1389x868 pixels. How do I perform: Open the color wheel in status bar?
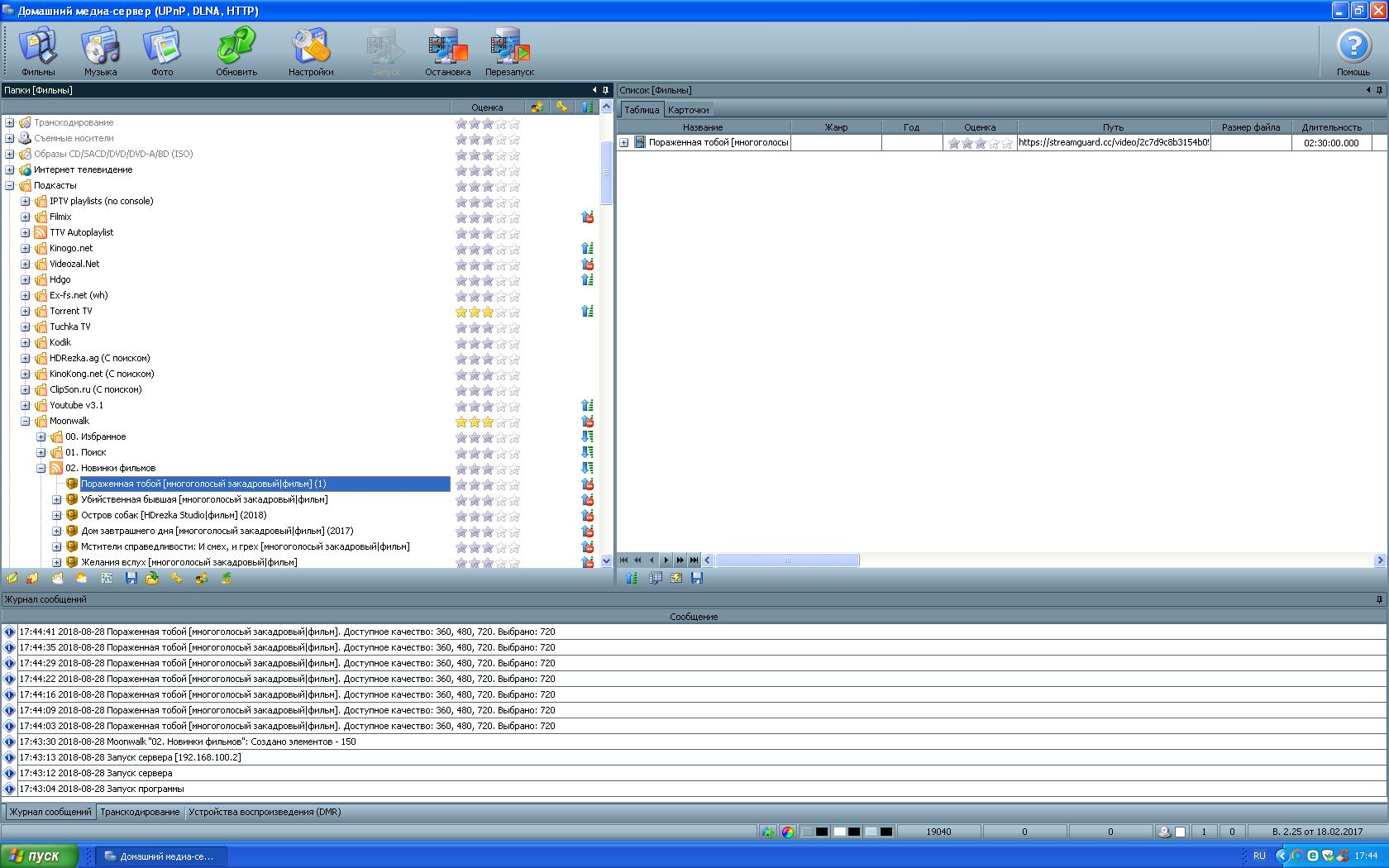[x=788, y=832]
